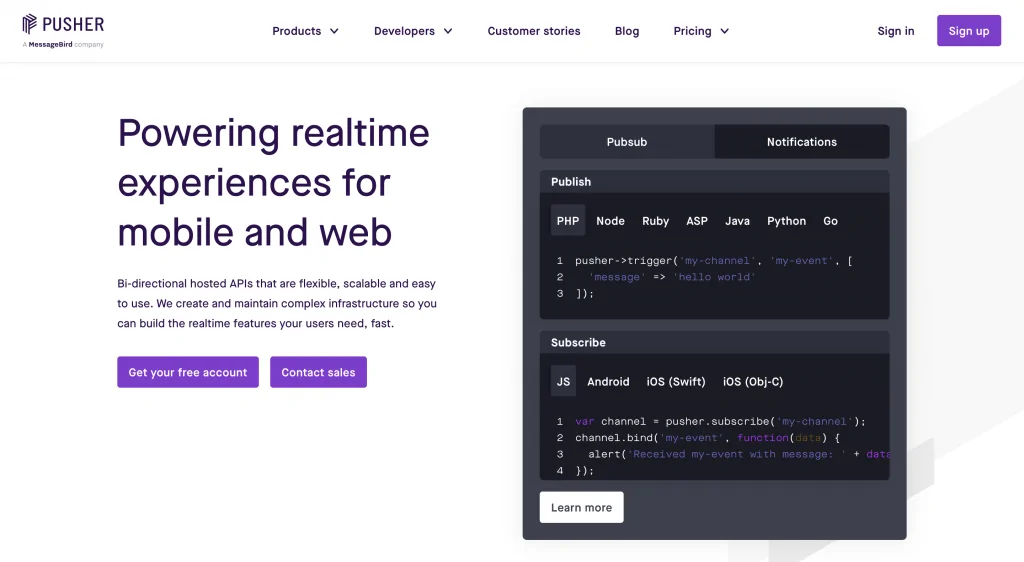Click 'A MessageBird company' tagline
The width and height of the screenshot is (1024, 562).
pyautogui.click(x=63, y=44)
